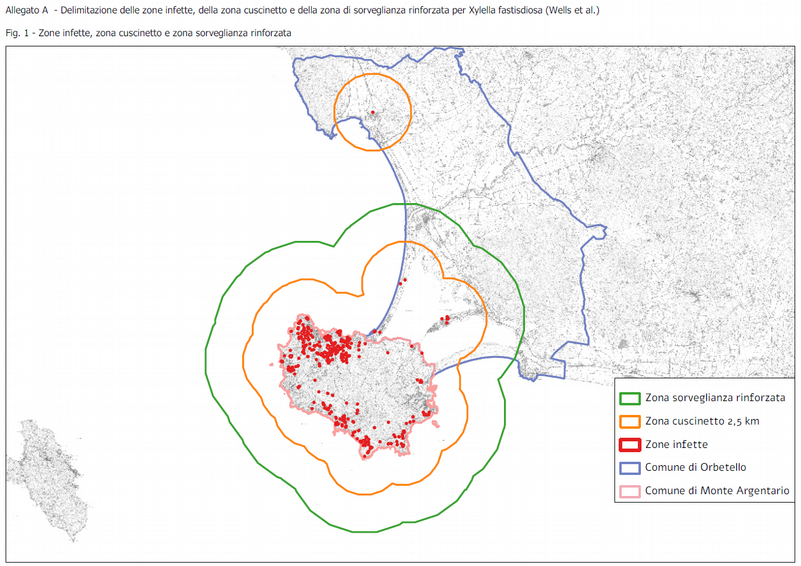The height and width of the screenshot is (566, 801).
Task: Click the 'Comune di Orbetello' legend label
Action: click(x=695, y=467)
